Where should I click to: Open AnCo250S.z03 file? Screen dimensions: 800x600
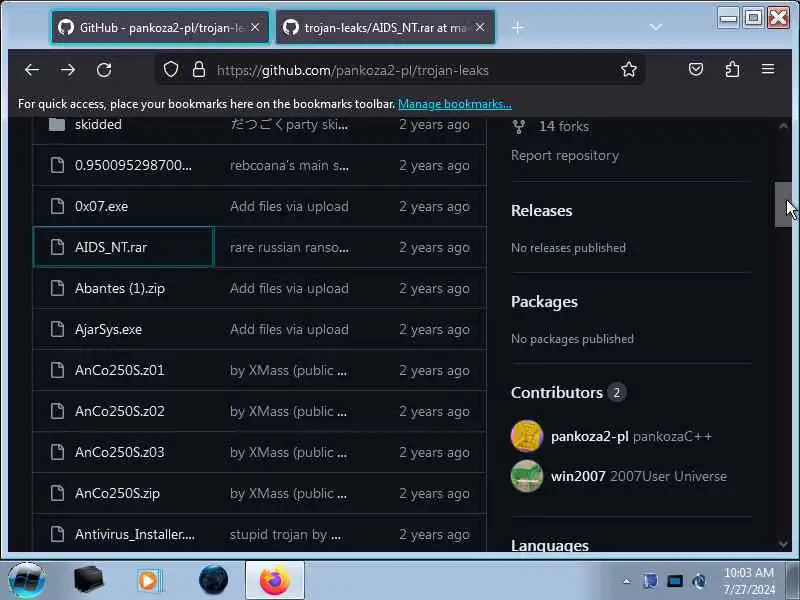click(119, 453)
